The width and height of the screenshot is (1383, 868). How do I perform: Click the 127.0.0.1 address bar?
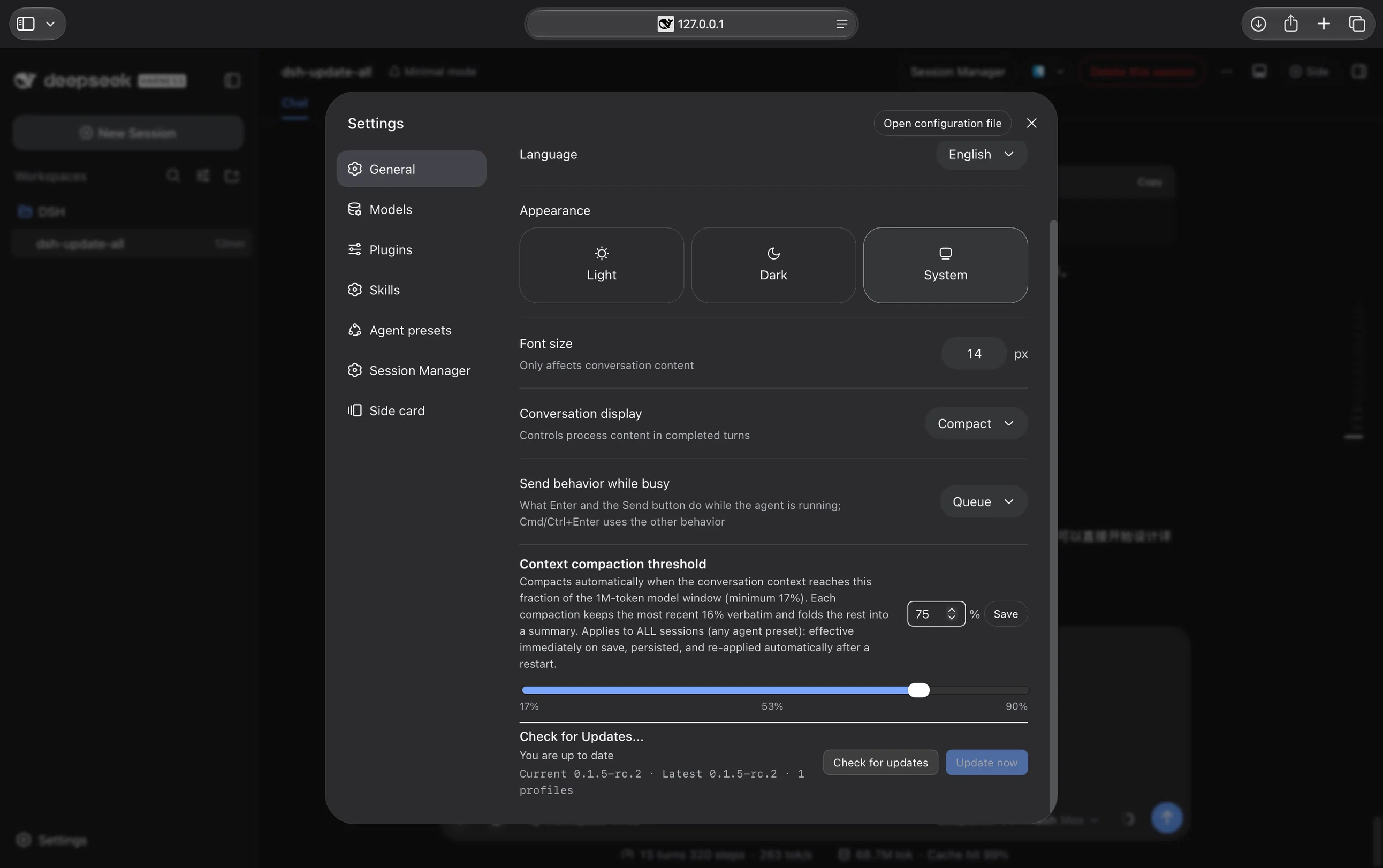coord(690,24)
